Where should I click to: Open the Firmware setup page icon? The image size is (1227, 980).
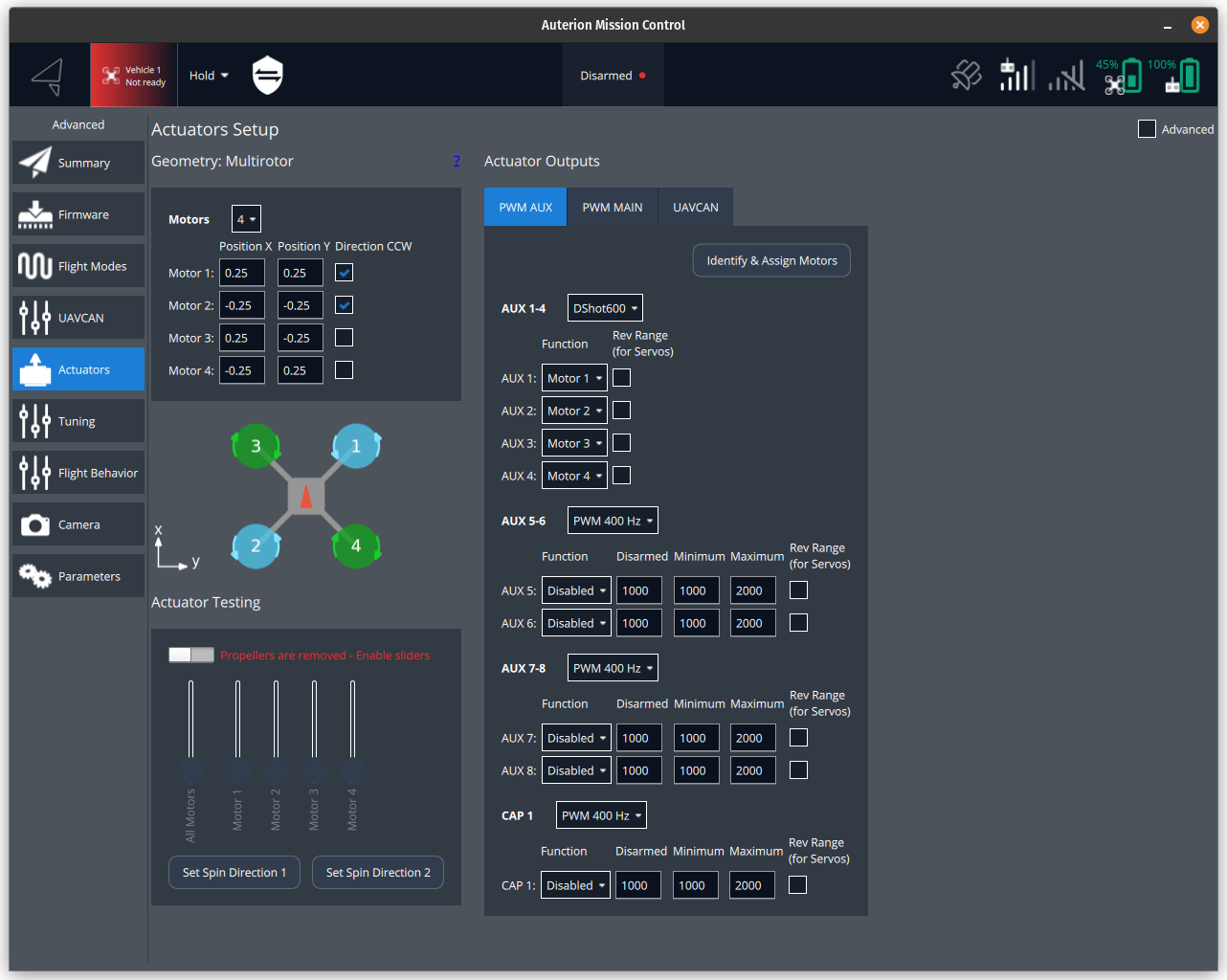(x=35, y=214)
